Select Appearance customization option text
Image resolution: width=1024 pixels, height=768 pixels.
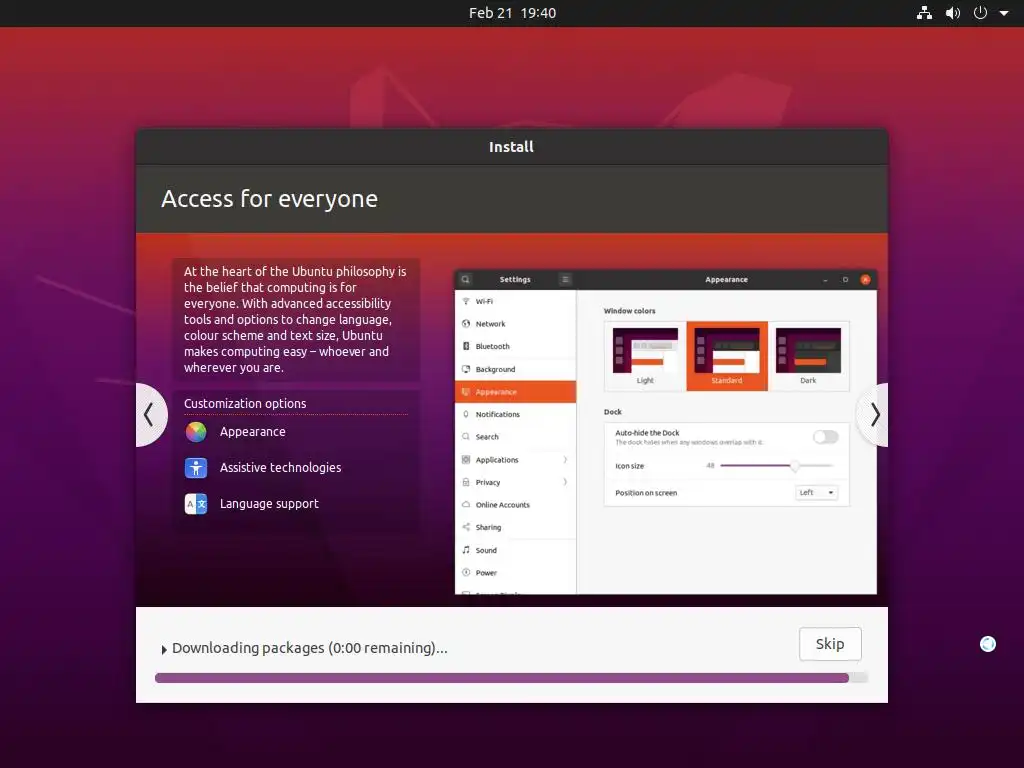coord(253,432)
